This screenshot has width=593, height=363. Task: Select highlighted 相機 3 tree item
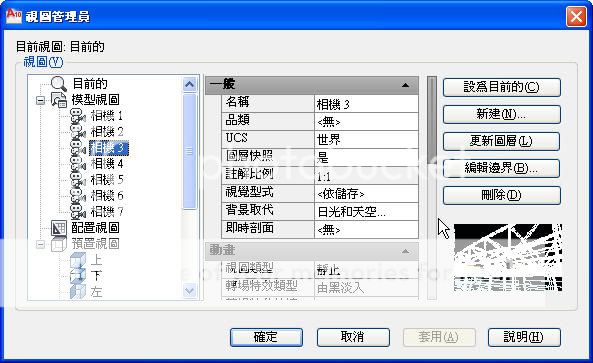tap(109, 148)
